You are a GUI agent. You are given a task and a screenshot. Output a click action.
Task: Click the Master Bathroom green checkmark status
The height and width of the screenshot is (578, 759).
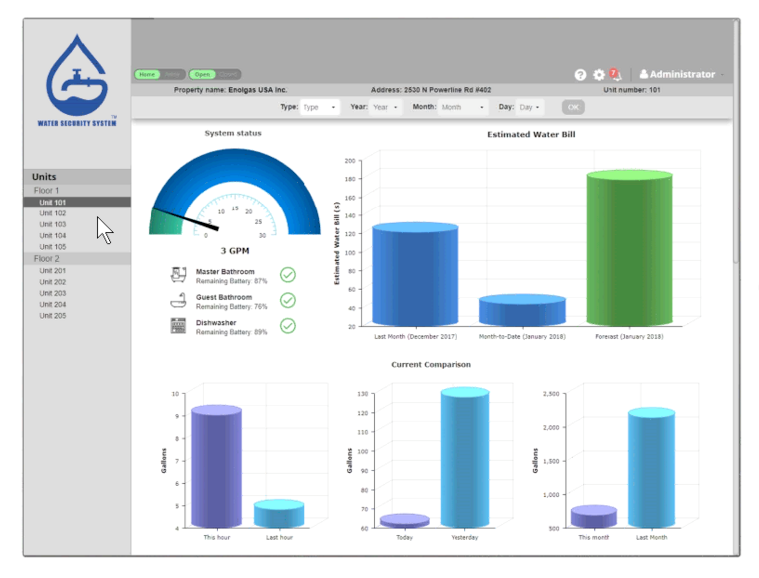(x=287, y=275)
